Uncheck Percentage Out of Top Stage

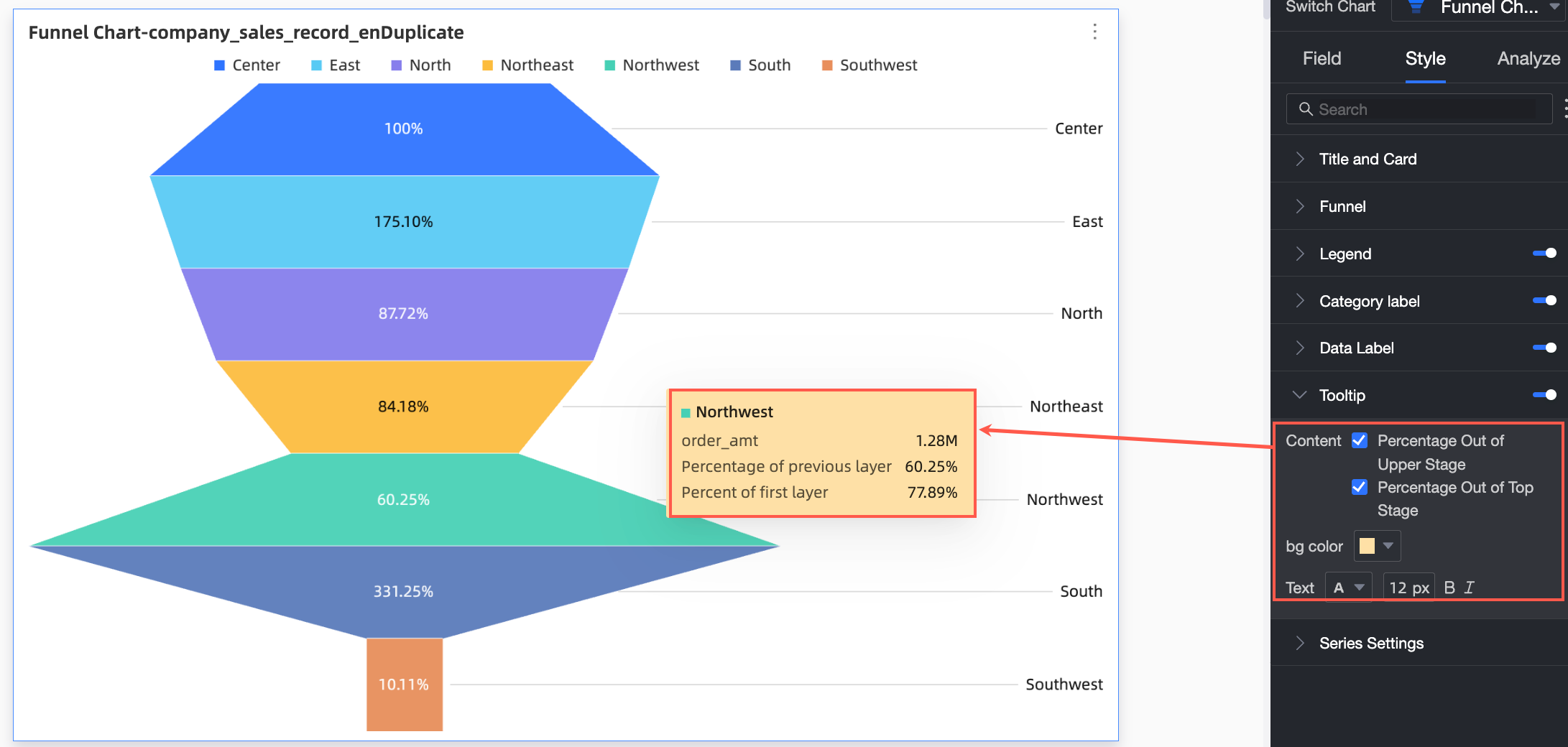(x=1360, y=487)
